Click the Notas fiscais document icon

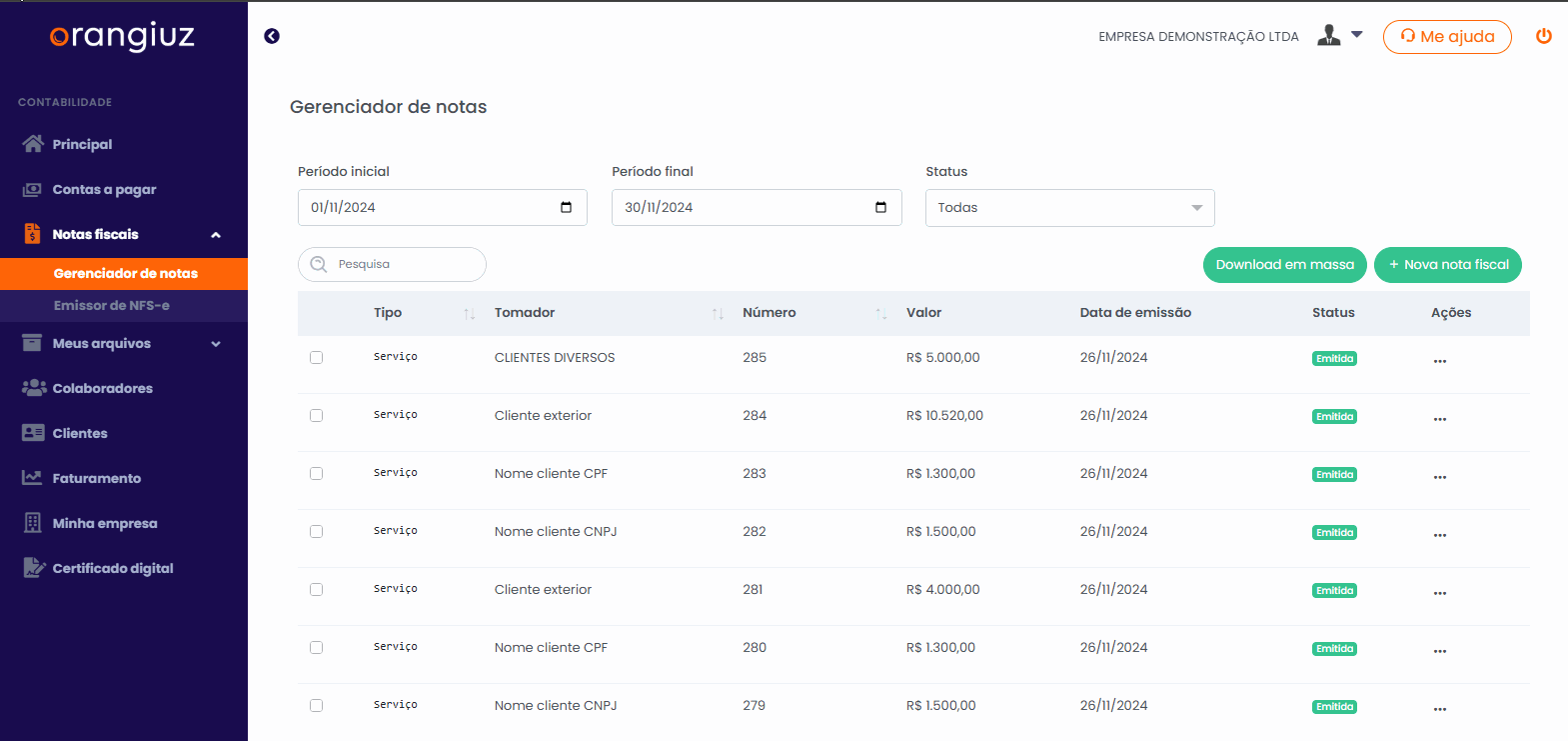pos(33,234)
